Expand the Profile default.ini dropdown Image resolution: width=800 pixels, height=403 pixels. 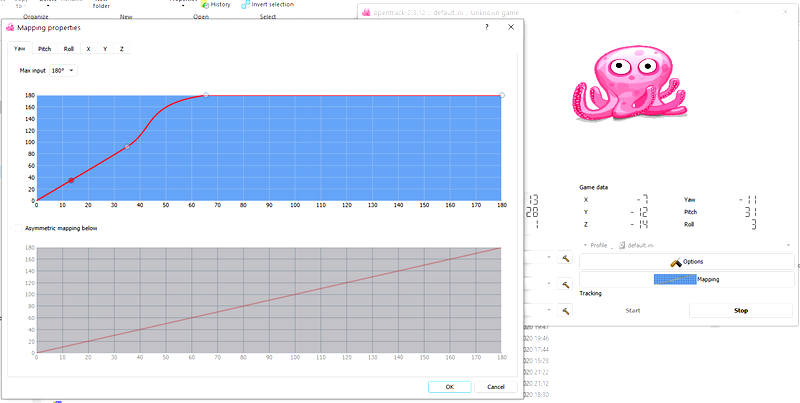click(x=706, y=245)
